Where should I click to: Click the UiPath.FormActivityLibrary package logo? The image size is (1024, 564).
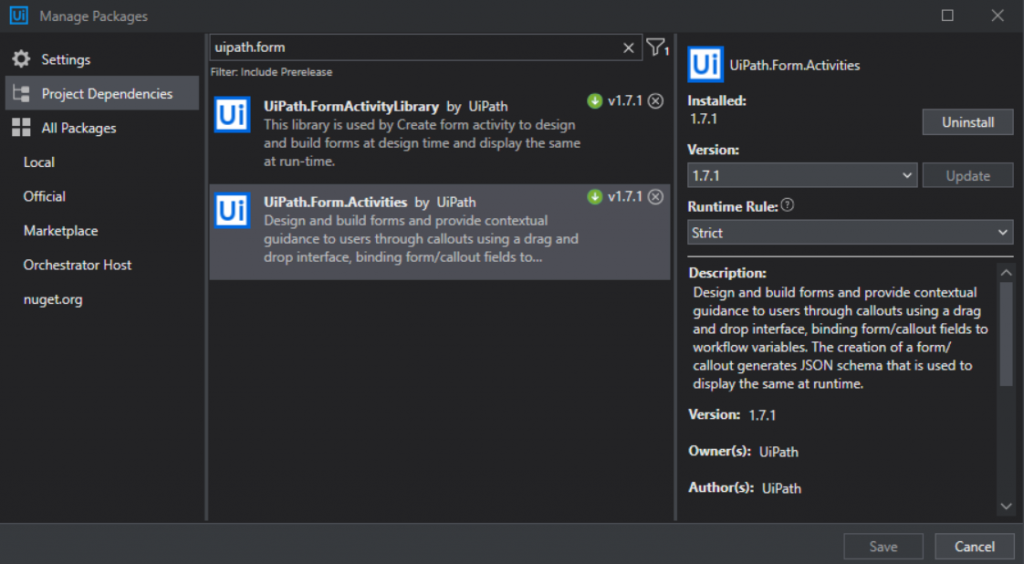coord(232,115)
